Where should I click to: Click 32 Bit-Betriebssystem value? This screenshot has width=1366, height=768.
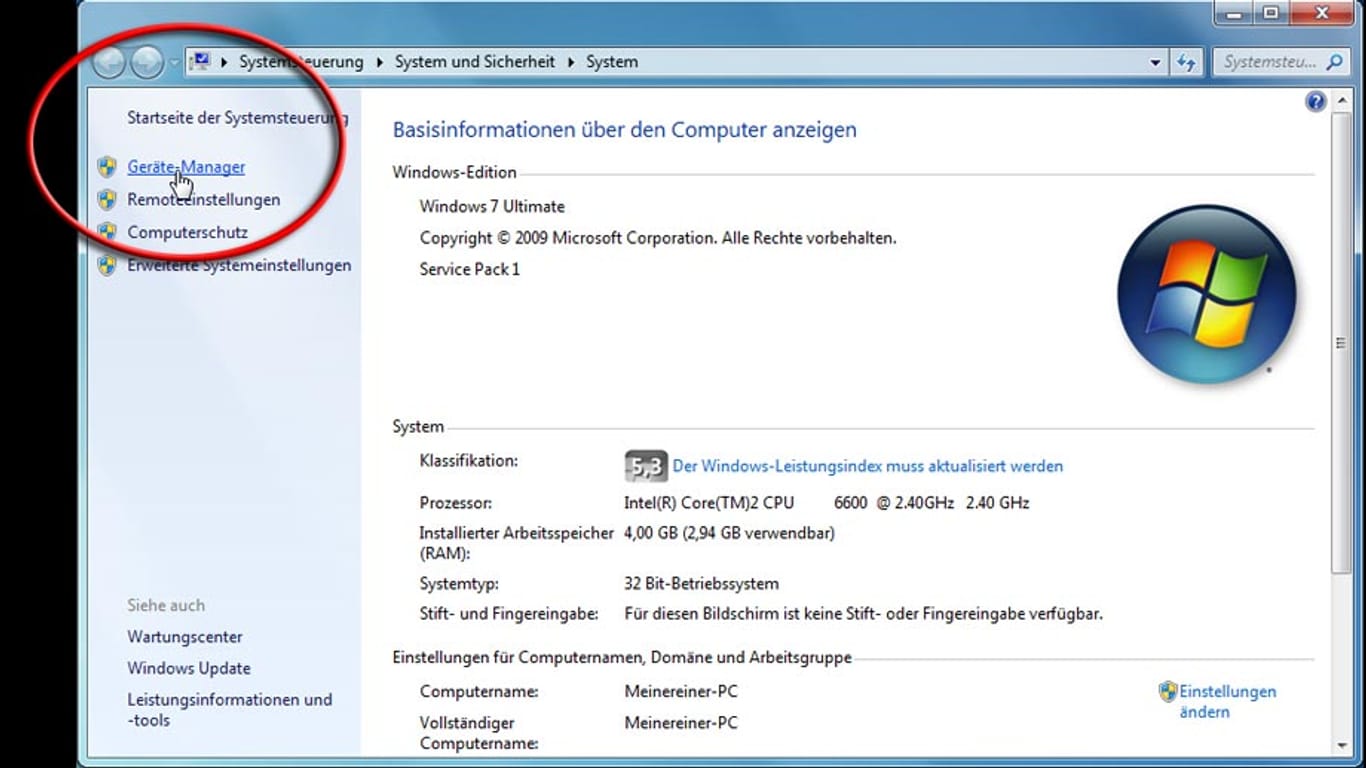tap(701, 584)
